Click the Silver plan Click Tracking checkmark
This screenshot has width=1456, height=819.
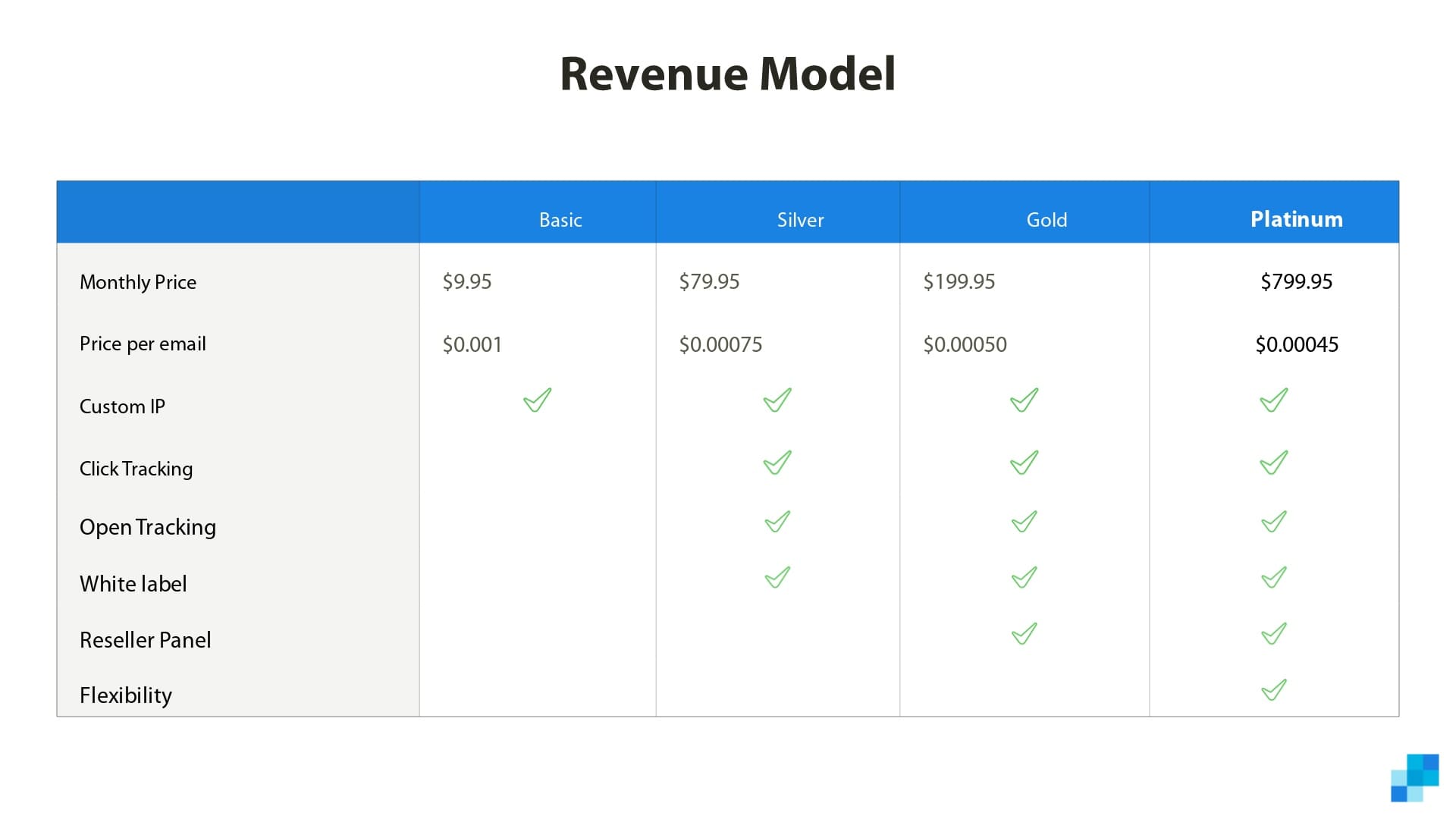[777, 463]
